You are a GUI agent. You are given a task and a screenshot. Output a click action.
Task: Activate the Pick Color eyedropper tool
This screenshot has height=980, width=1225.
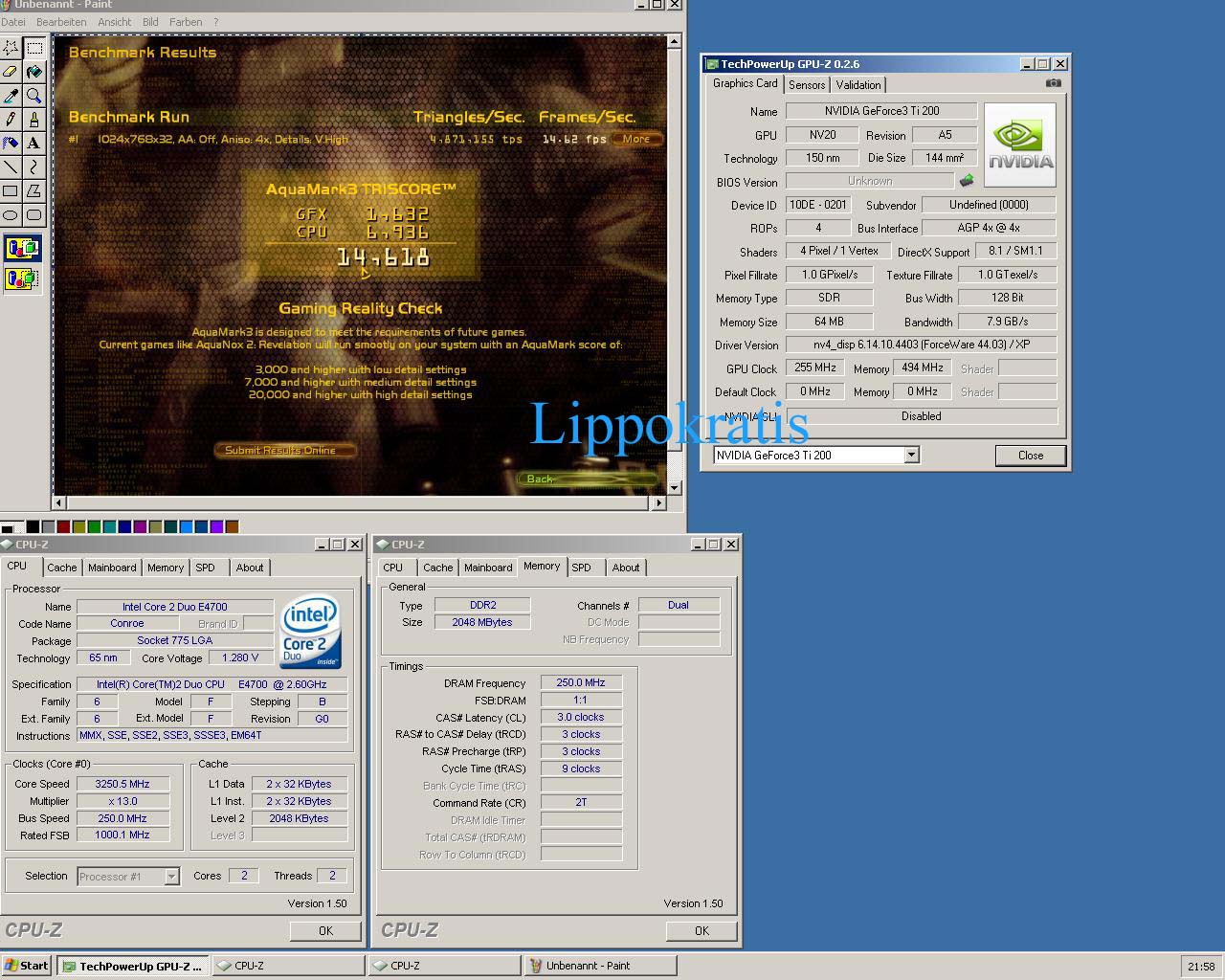click(x=11, y=95)
